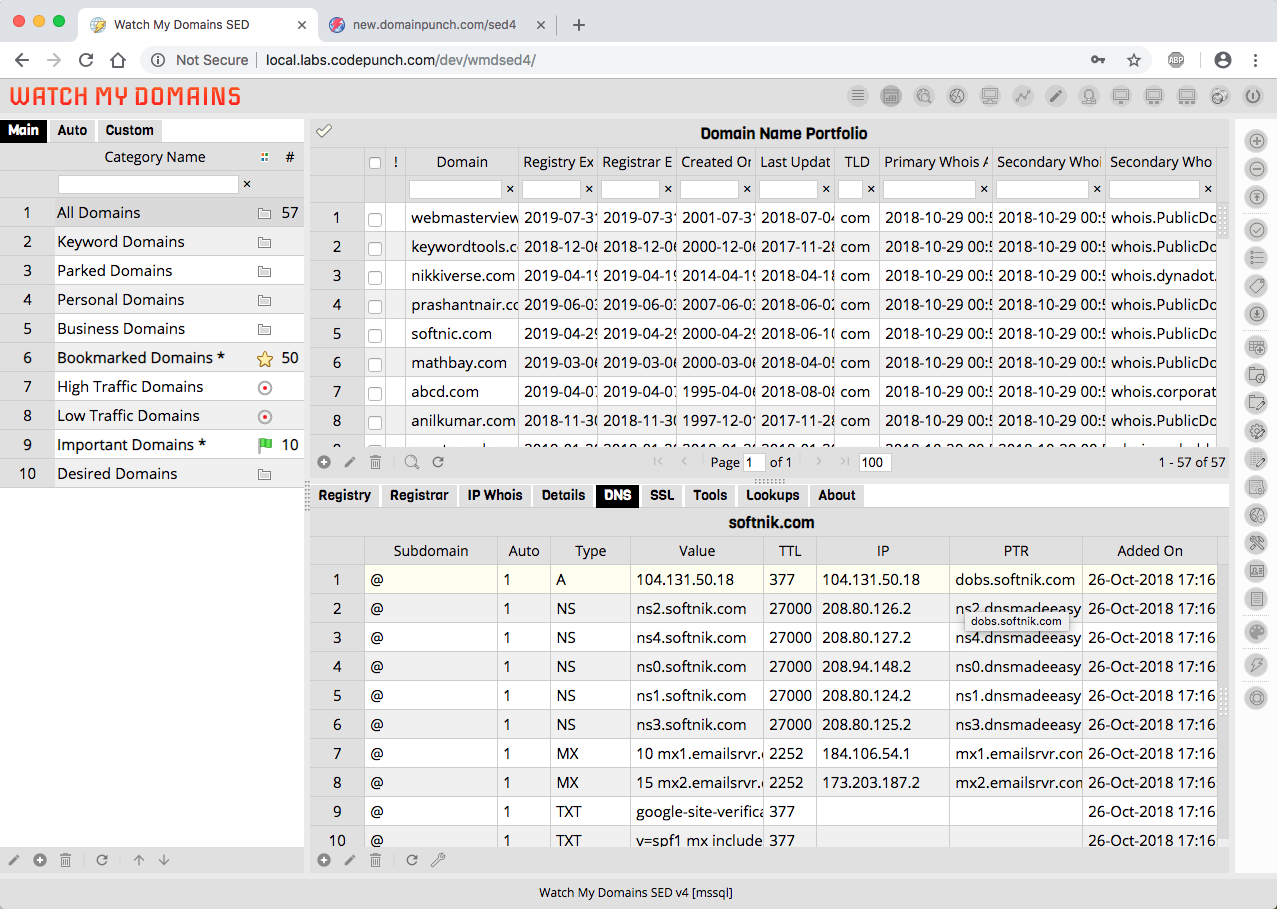The width and height of the screenshot is (1277, 909).
Task: Click the line chart icon in top toolbar
Action: [1022, 96]
